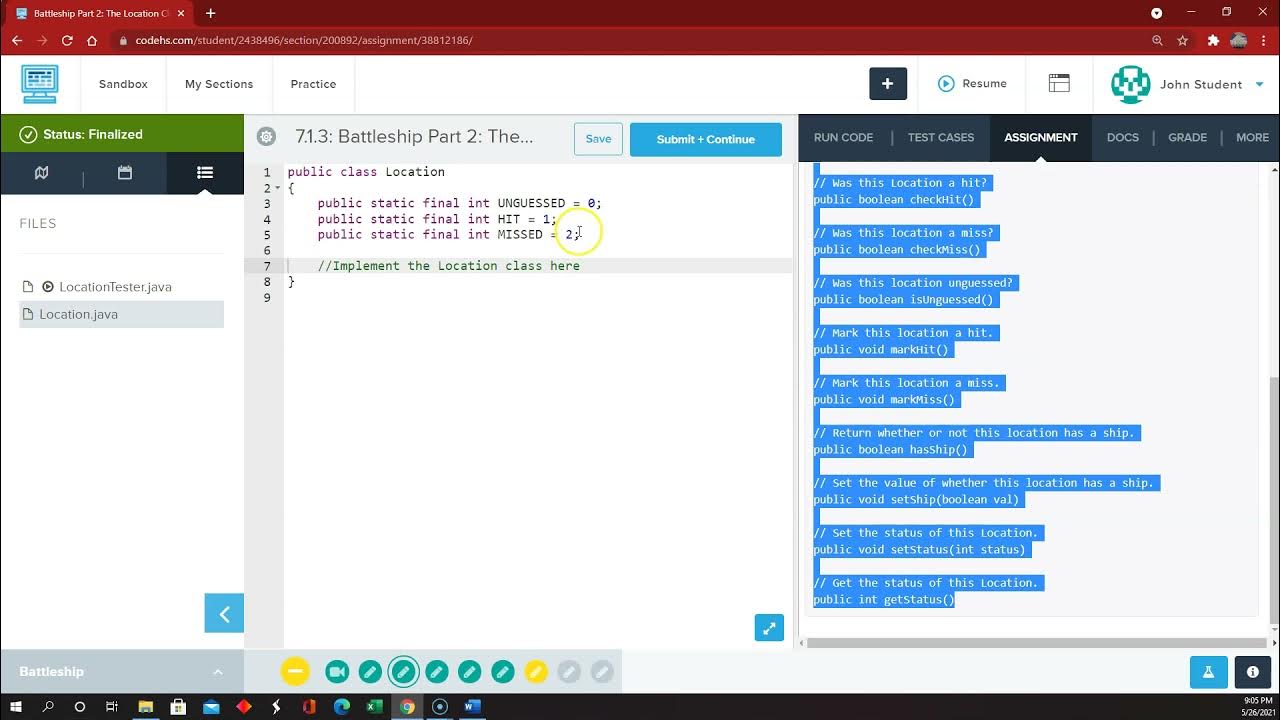Click public int getStatus() in assignment text

tap(884, 599)
